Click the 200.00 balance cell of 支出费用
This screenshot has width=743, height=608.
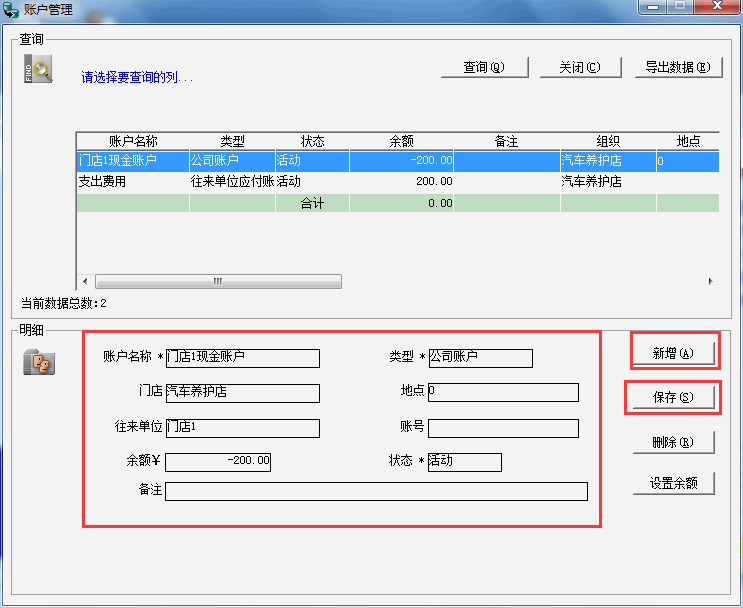(x=401, y=181)
